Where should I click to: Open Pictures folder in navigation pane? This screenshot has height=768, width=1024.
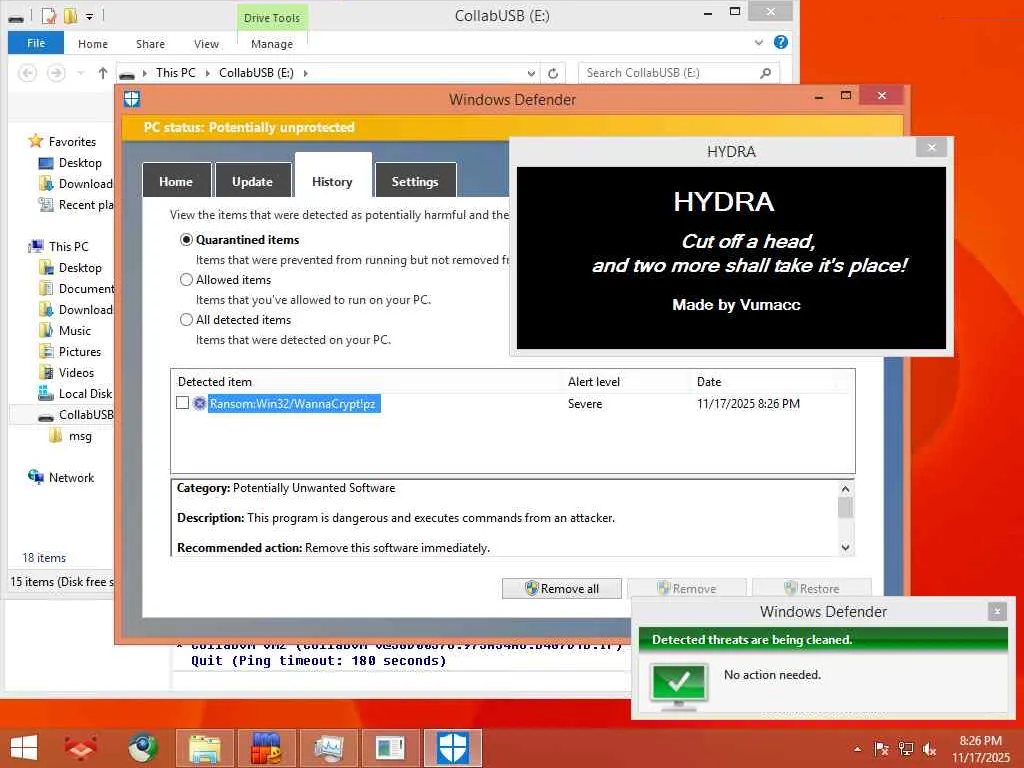[x=80, y=351]
